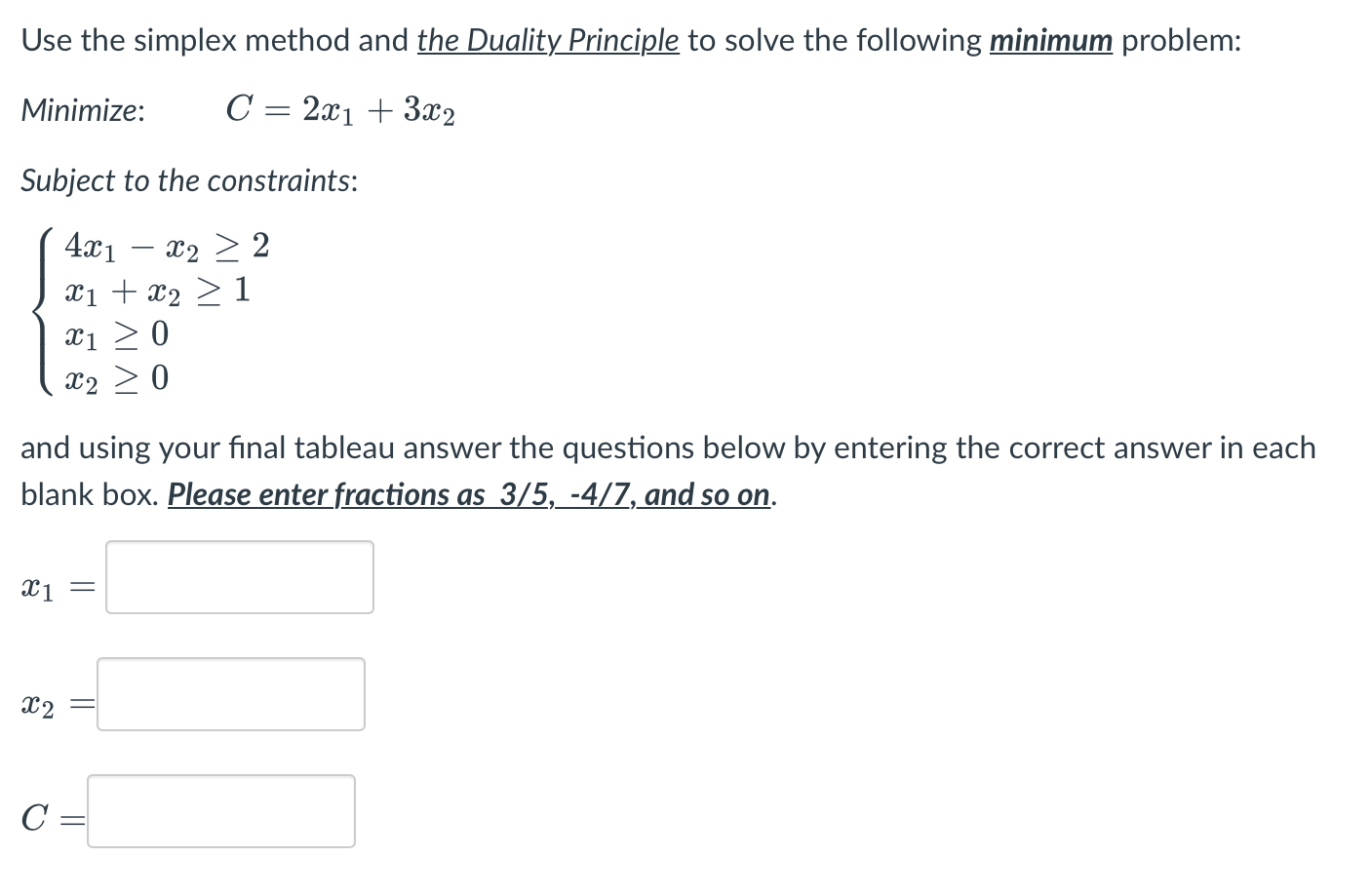Click the underlined bold "minimum" word
Viewport: 1371px width, 896px height.
(x=1051, y=40)
